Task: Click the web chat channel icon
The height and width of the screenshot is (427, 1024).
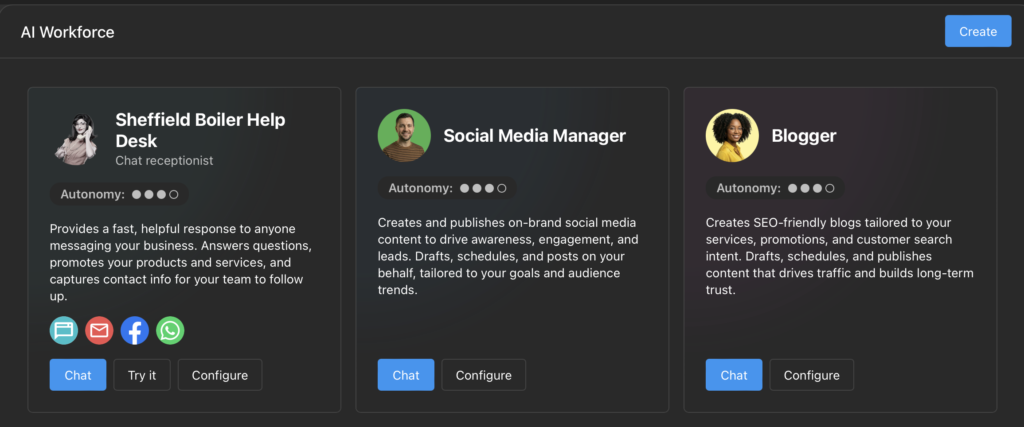Action: click(64, 330)
